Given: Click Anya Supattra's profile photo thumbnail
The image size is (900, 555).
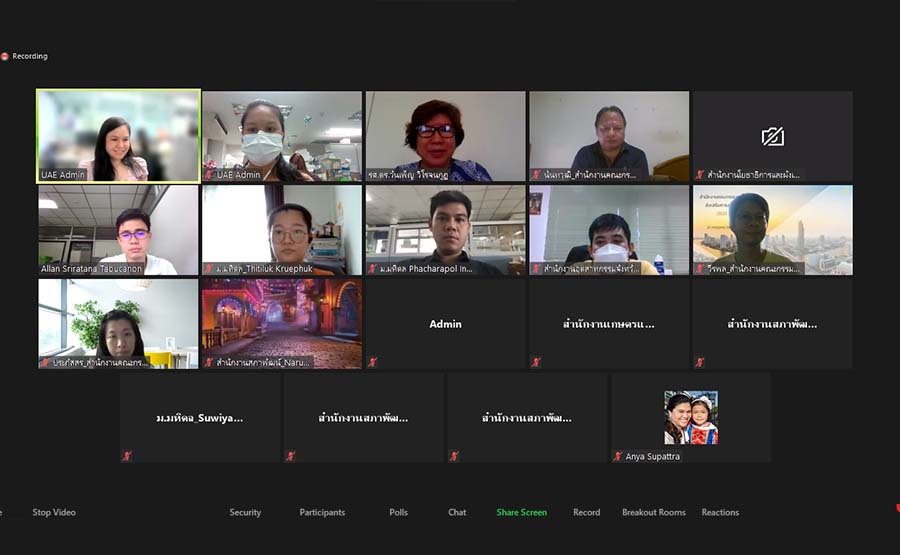Looking at the screenshot, I should click(x=691, y=417).
